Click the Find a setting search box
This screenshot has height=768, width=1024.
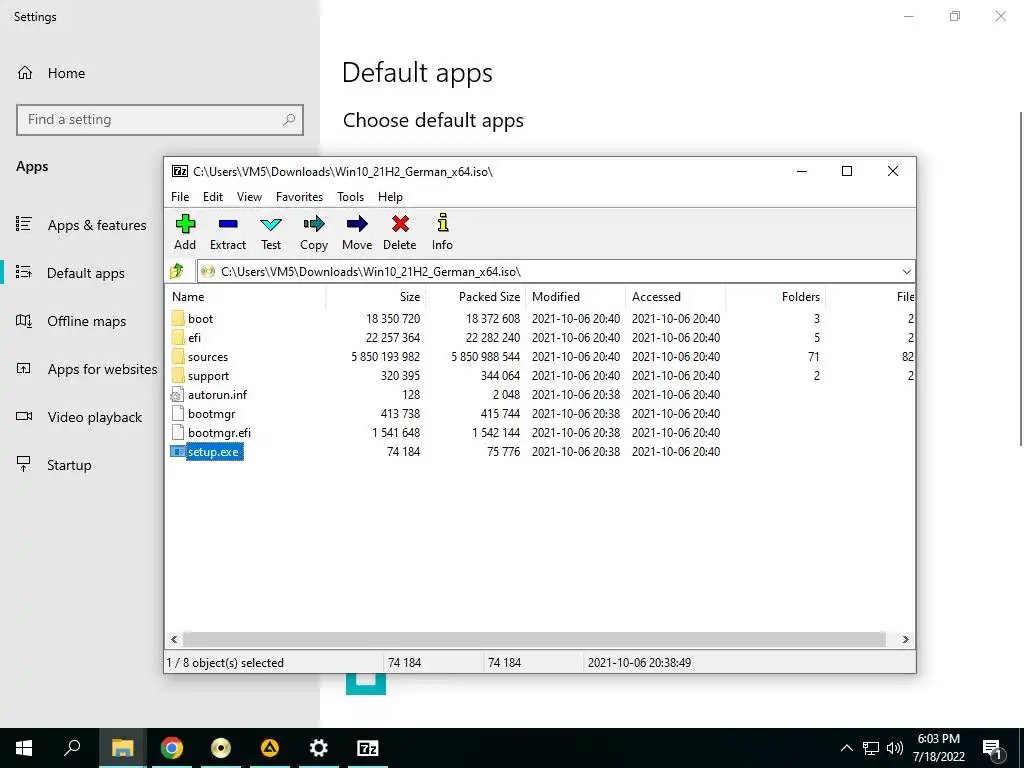[x=160, y=120]
